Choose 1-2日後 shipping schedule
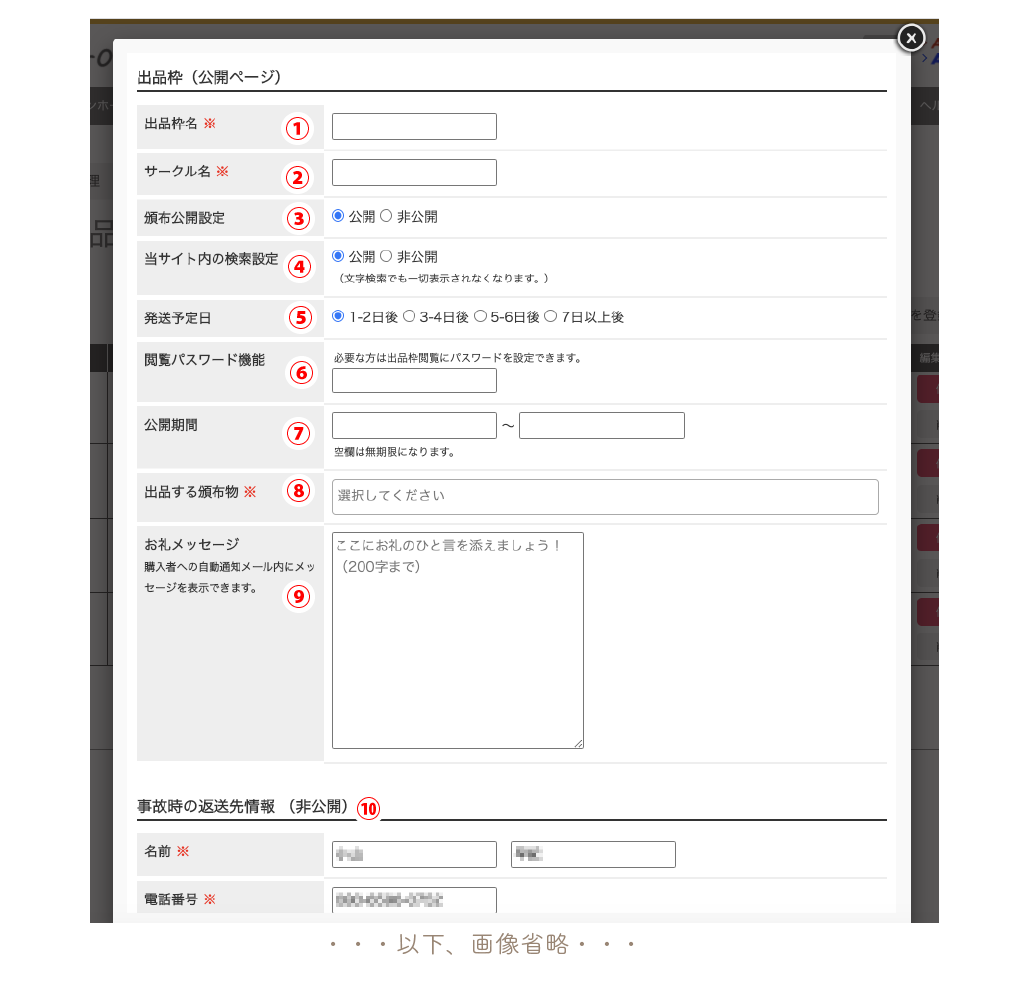Screen dimensions: 1024x1000 (338, 316)
